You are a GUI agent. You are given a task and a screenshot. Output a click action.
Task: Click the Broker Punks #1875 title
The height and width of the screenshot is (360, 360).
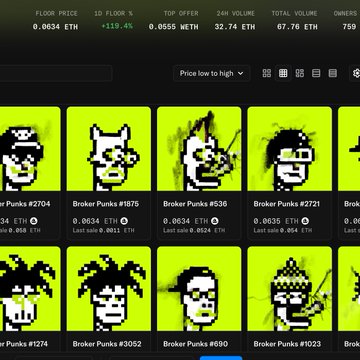tap(106, 204)
